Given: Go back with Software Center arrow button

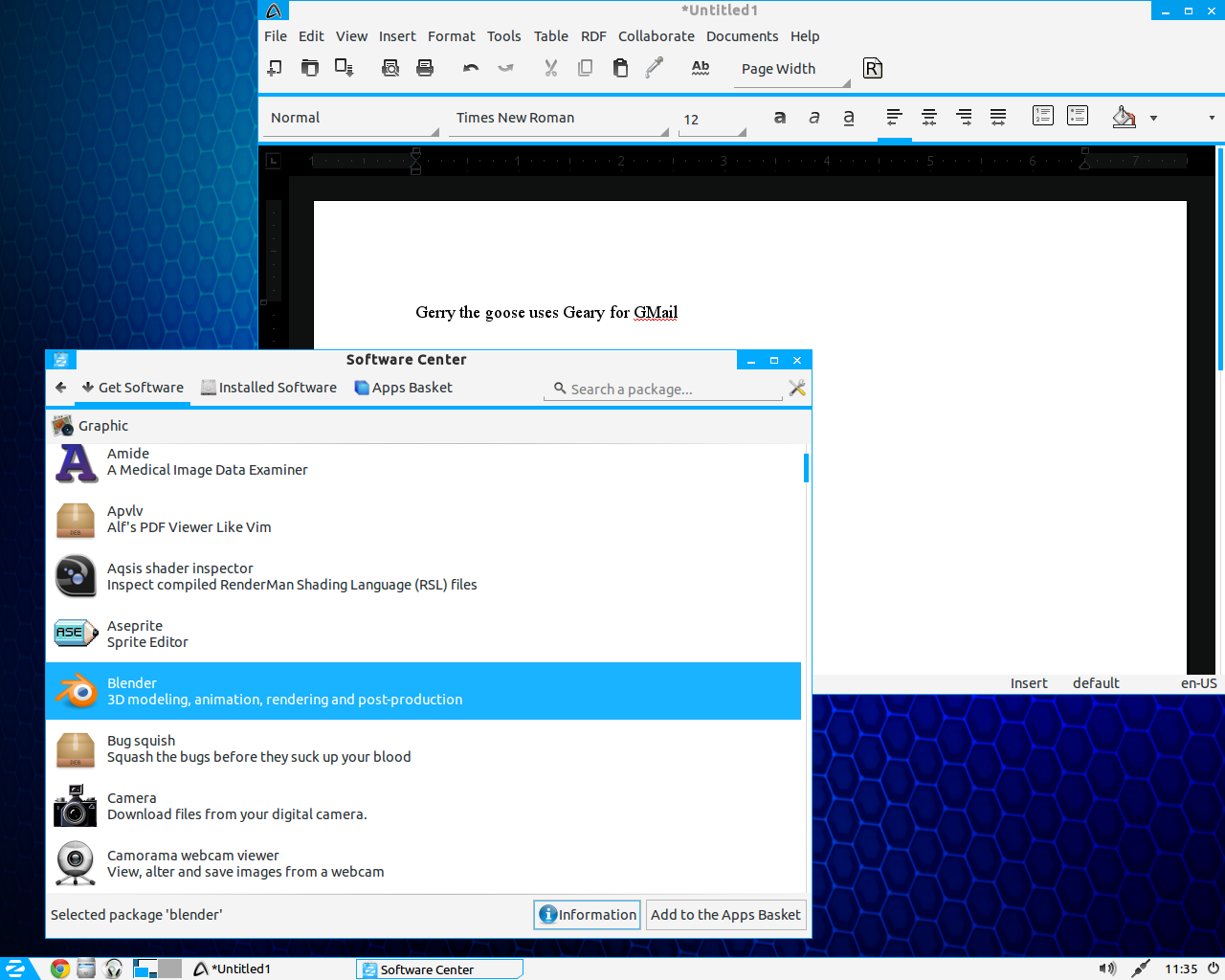Looking at the screenshot, I should [x=60, y=388].
